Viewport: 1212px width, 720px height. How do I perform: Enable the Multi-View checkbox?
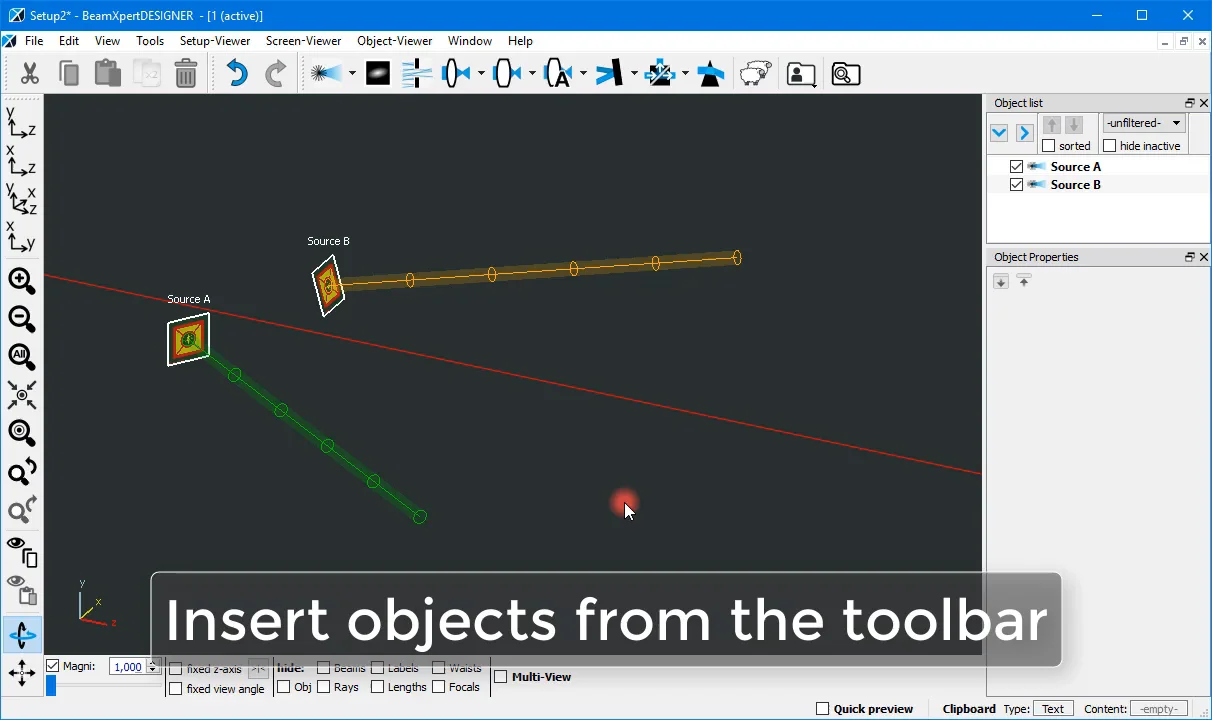tap(501, 677)
